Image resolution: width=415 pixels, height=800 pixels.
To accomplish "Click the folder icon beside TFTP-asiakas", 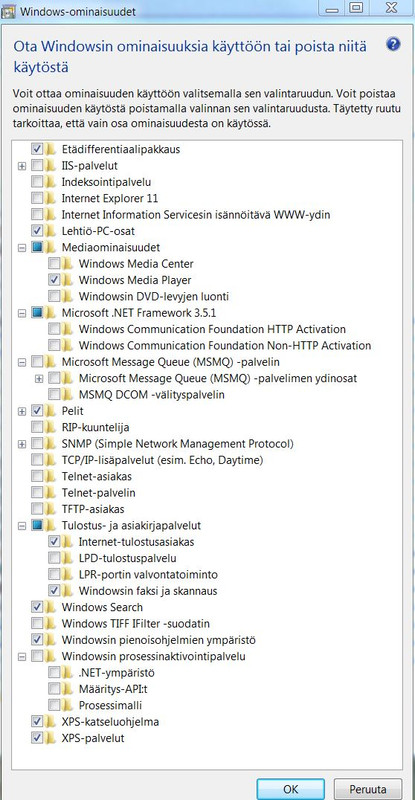I will (50, 509).
